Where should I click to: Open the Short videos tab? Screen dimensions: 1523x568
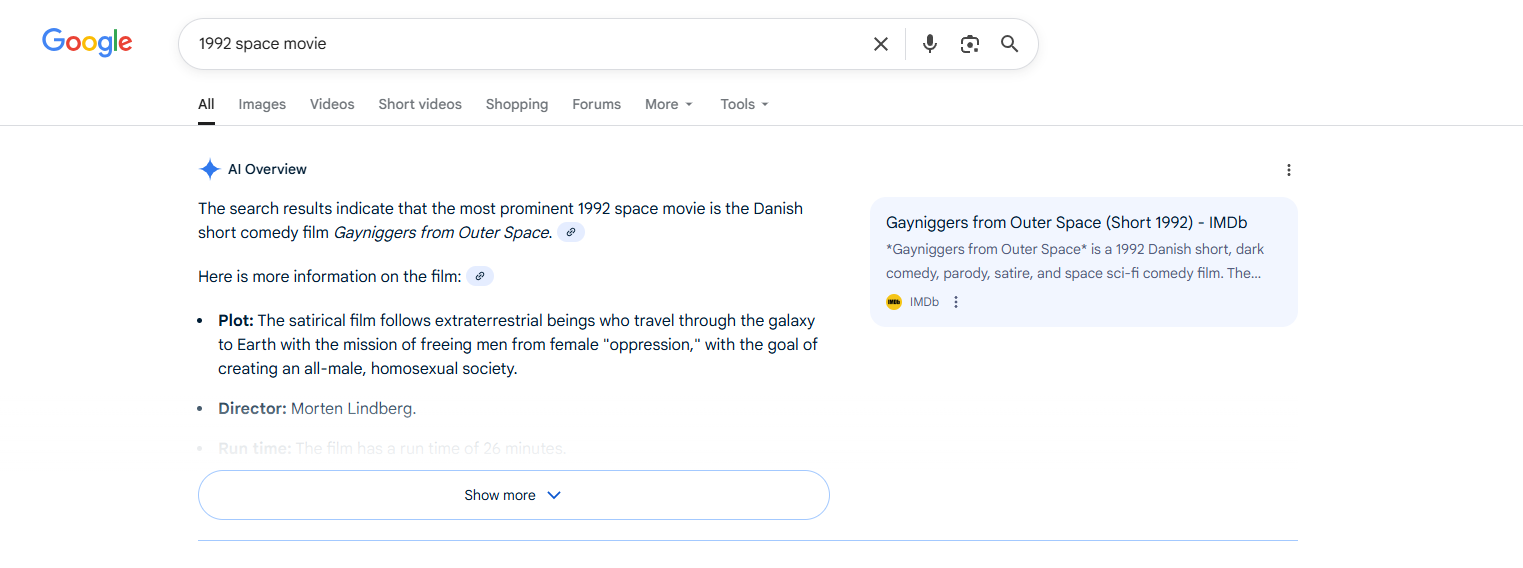(420, 104)
